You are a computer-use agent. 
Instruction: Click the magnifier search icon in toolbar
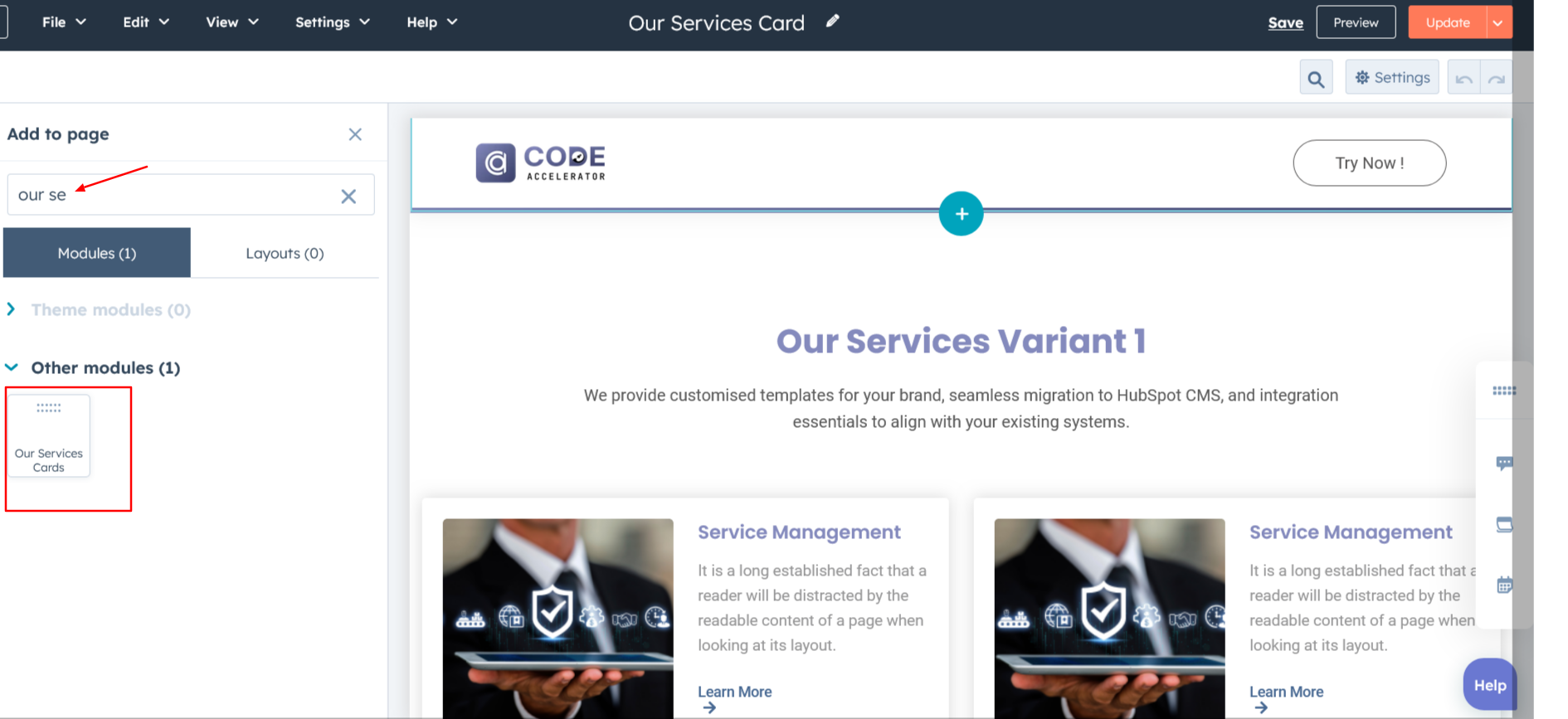tap(1316, 79)
